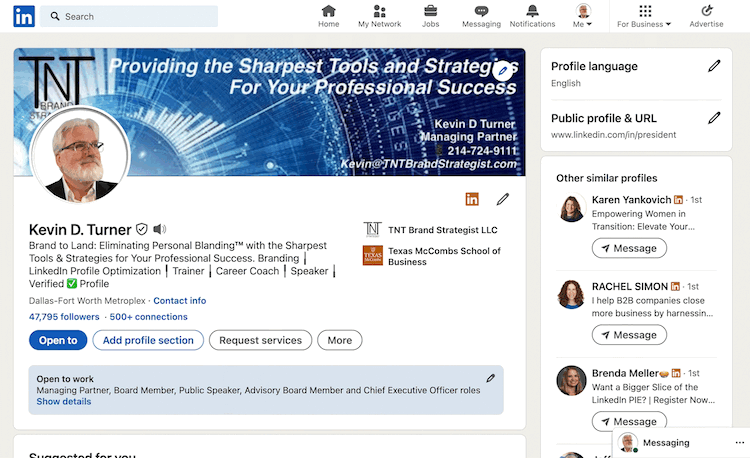The width and height of the screenshot is (750, 458).
Task: Open TNT Brand Strategist LLC company
Action: point(443,230)
